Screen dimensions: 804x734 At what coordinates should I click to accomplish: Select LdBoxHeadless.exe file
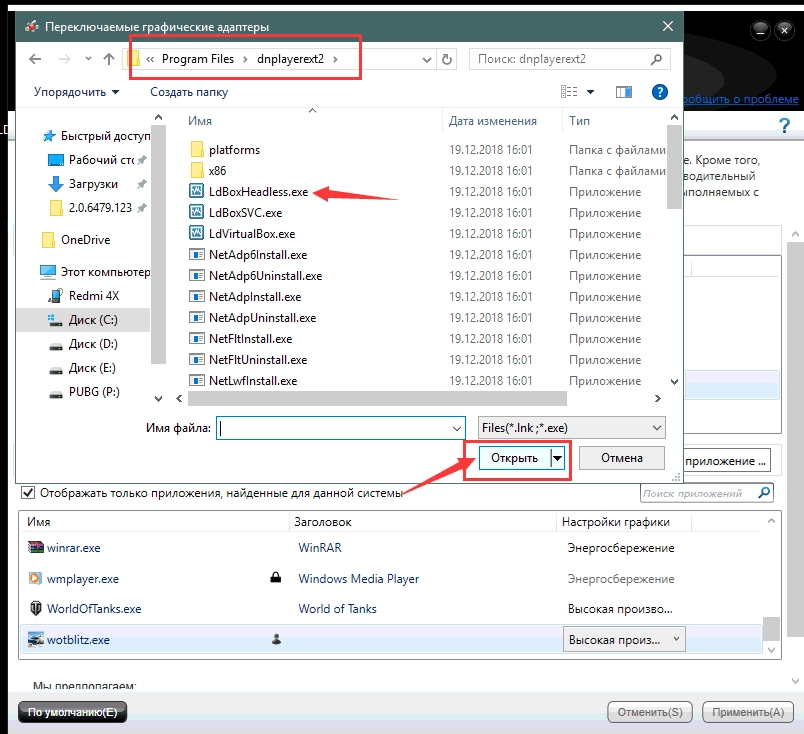click(x=258, y=191)
